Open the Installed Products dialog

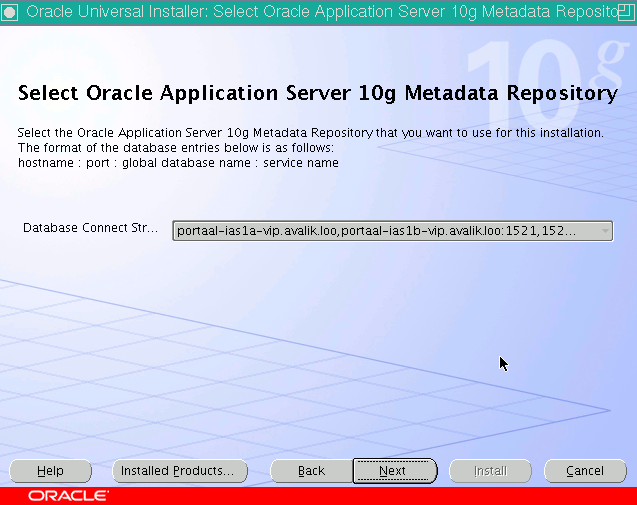click(180, 471)
